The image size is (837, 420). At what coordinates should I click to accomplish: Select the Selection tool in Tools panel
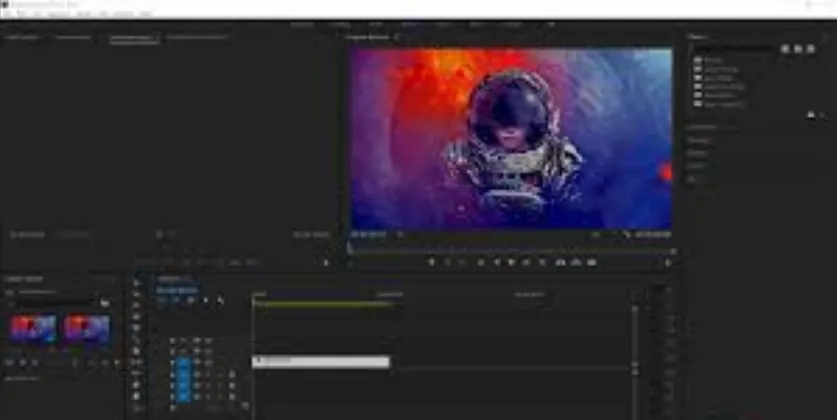pos(137,283)
